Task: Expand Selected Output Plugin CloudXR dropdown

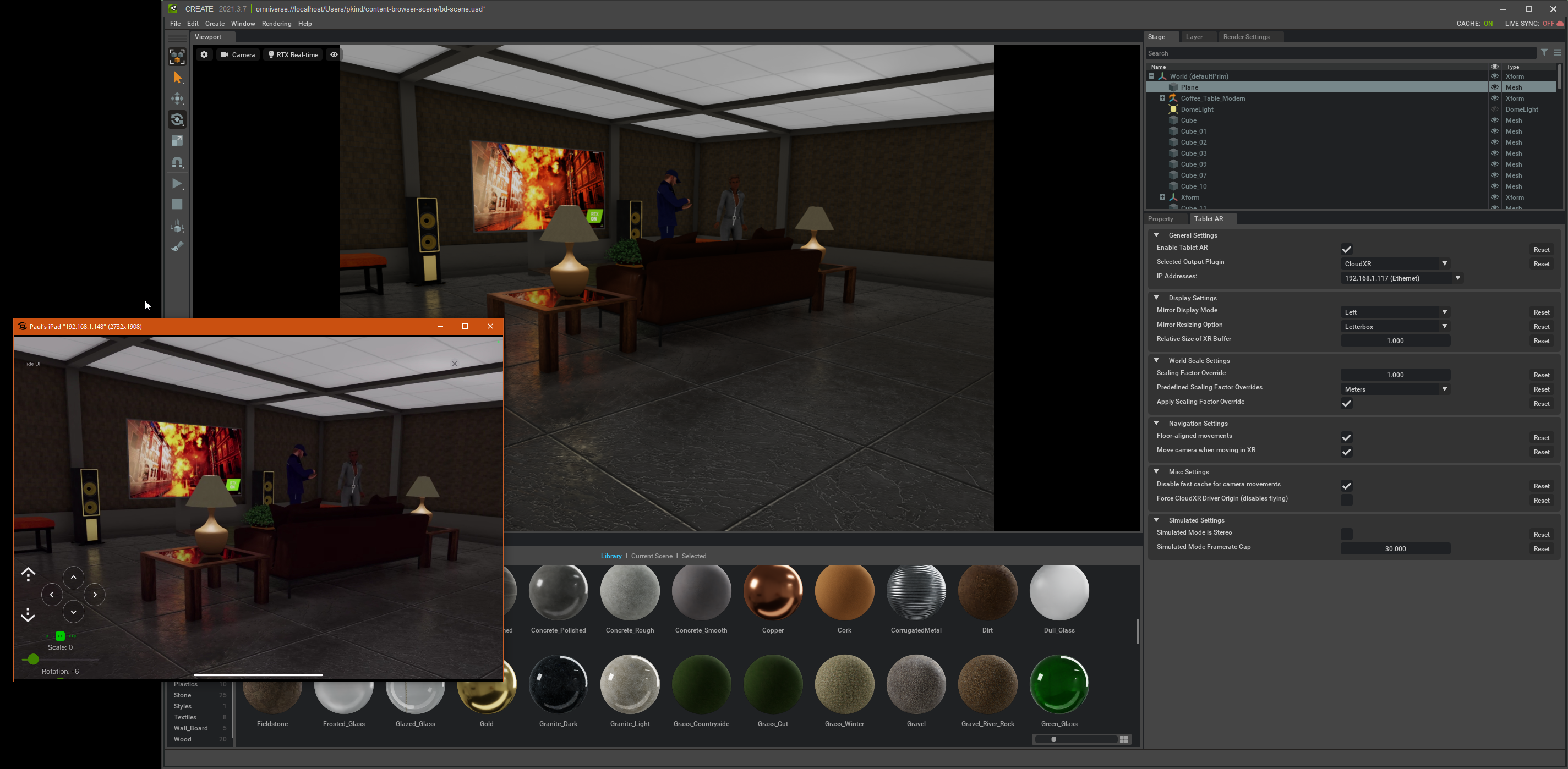Action: [1443, 263]
